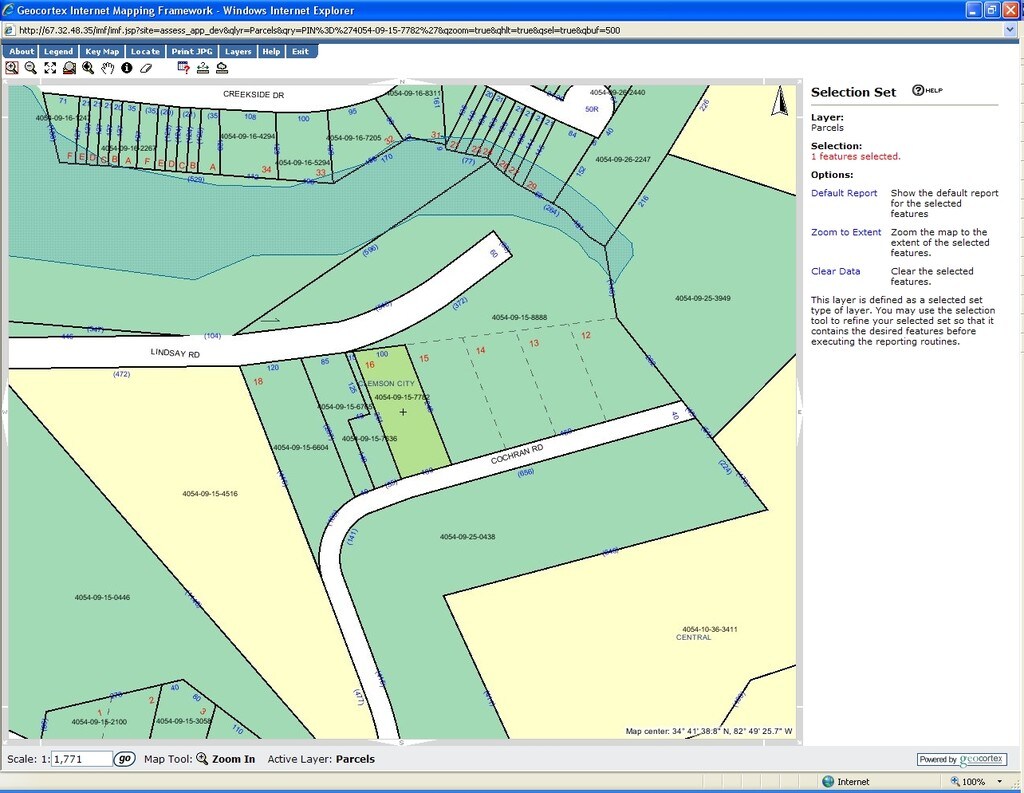Expand the browser address bar dropdown
The height and width of the screenshot is (793, 1024).
1009,30
